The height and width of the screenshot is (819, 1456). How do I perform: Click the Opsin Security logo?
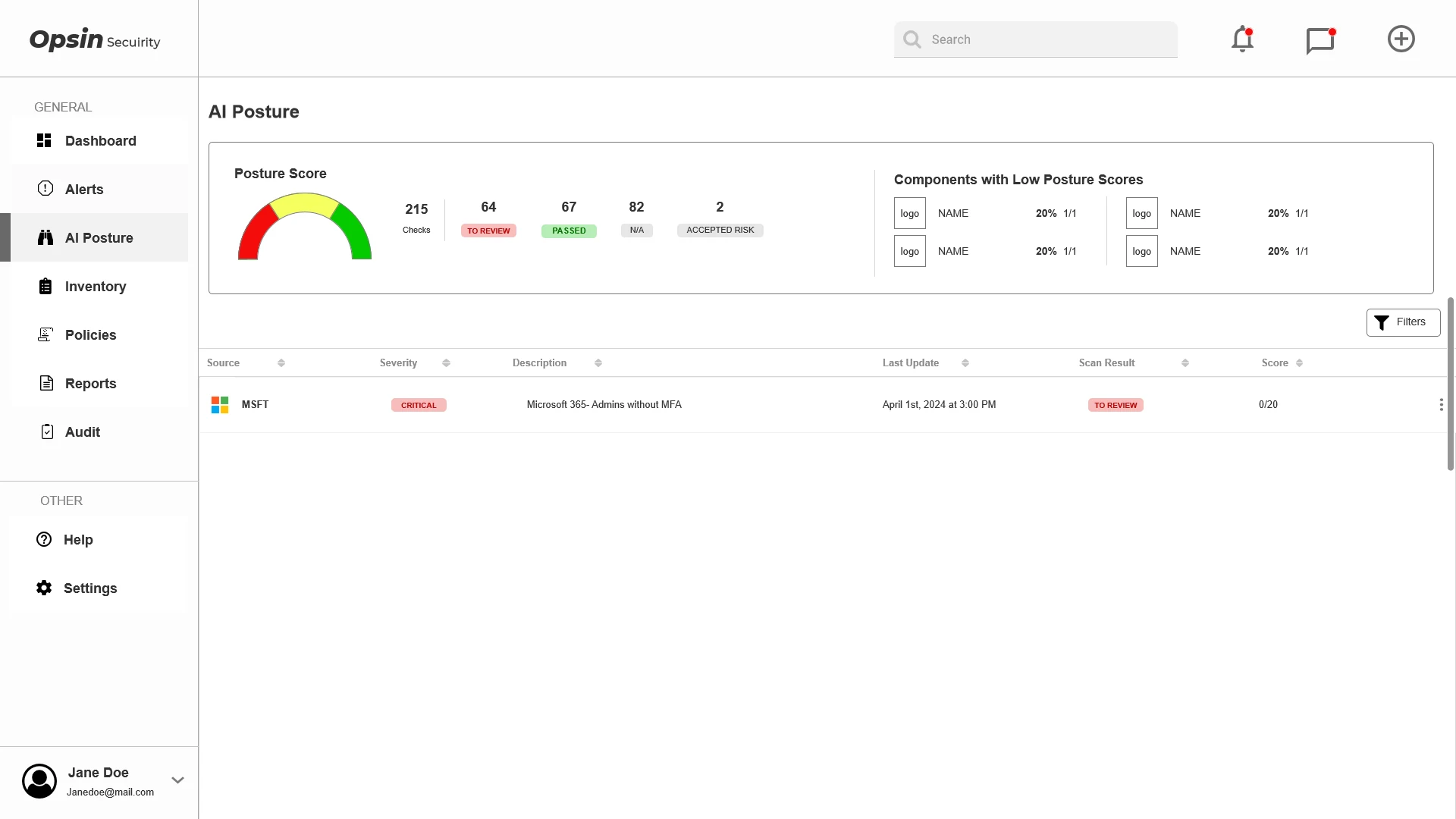click(95, 39)
